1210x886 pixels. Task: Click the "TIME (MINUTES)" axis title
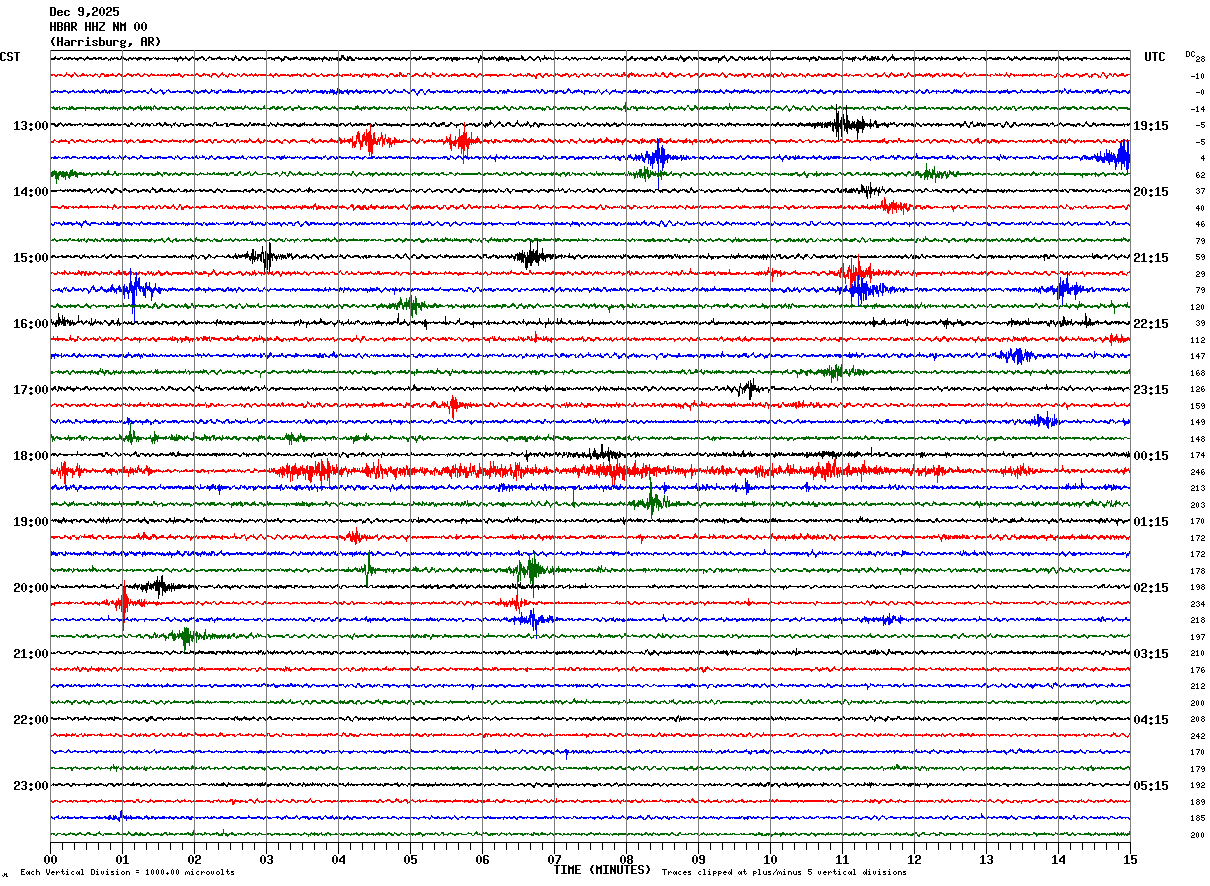[x=601, y=870]
